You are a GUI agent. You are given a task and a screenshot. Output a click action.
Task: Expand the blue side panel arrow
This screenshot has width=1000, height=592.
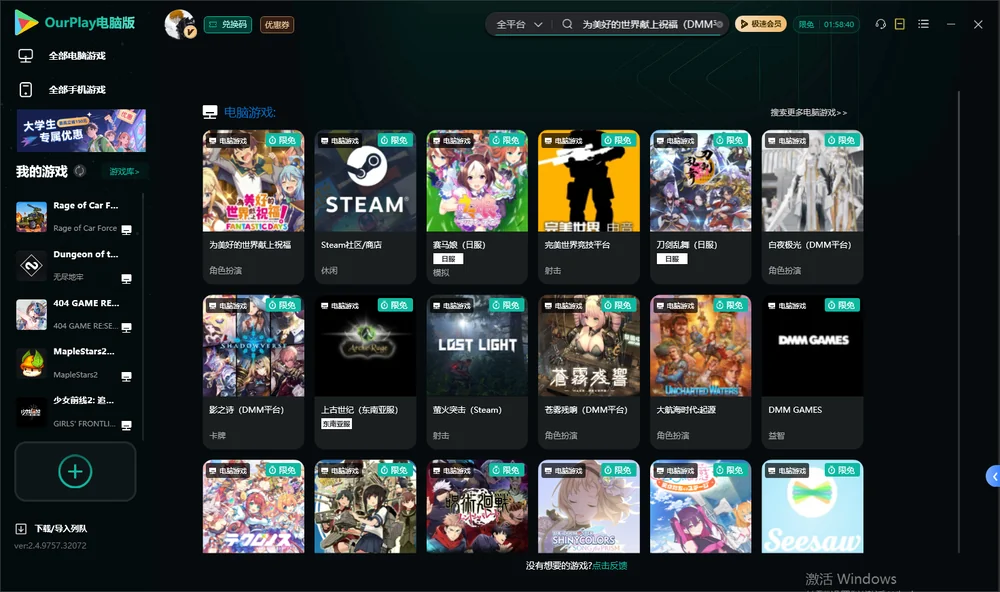pyautogui.click(x=993, y=477)
